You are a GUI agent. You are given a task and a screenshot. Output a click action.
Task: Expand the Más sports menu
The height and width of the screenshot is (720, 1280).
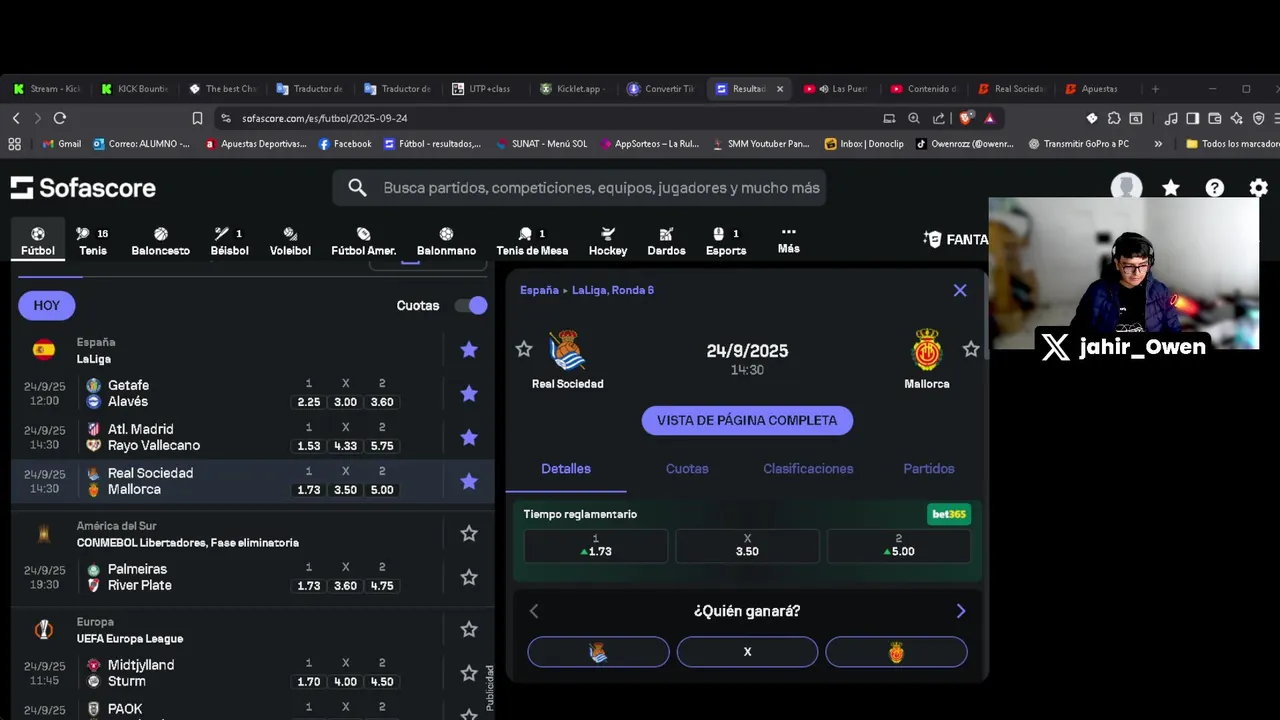click(789, 240)
